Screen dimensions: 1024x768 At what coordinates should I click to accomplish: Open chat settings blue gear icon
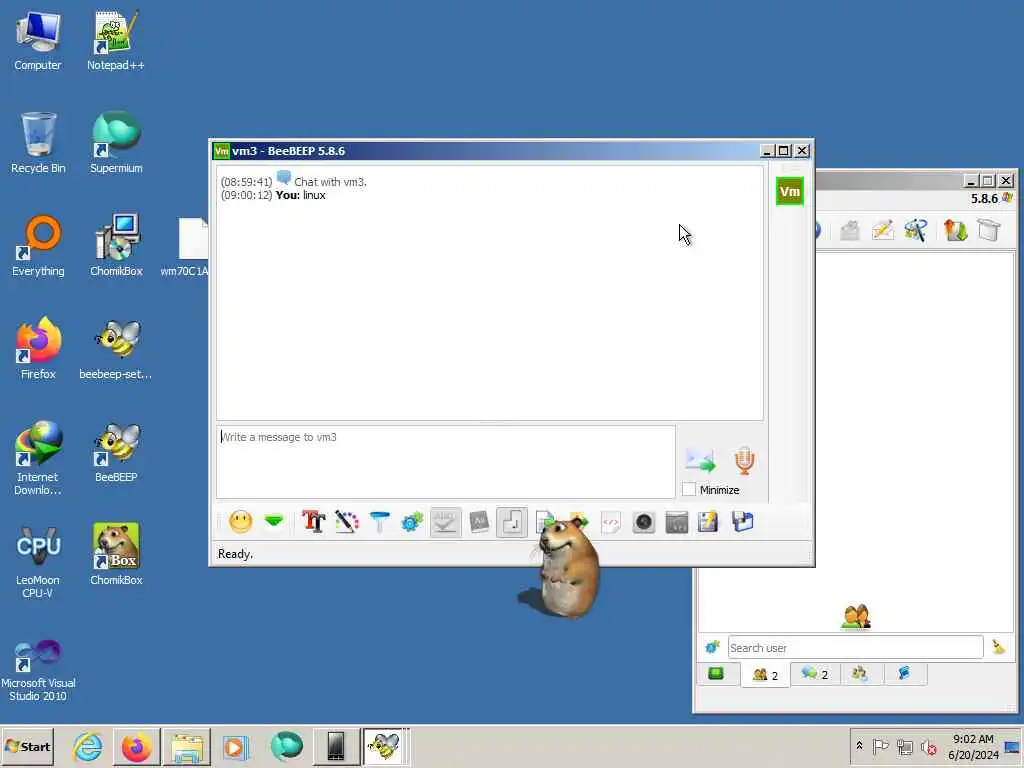pyautogui.click(x=412, y=522)
